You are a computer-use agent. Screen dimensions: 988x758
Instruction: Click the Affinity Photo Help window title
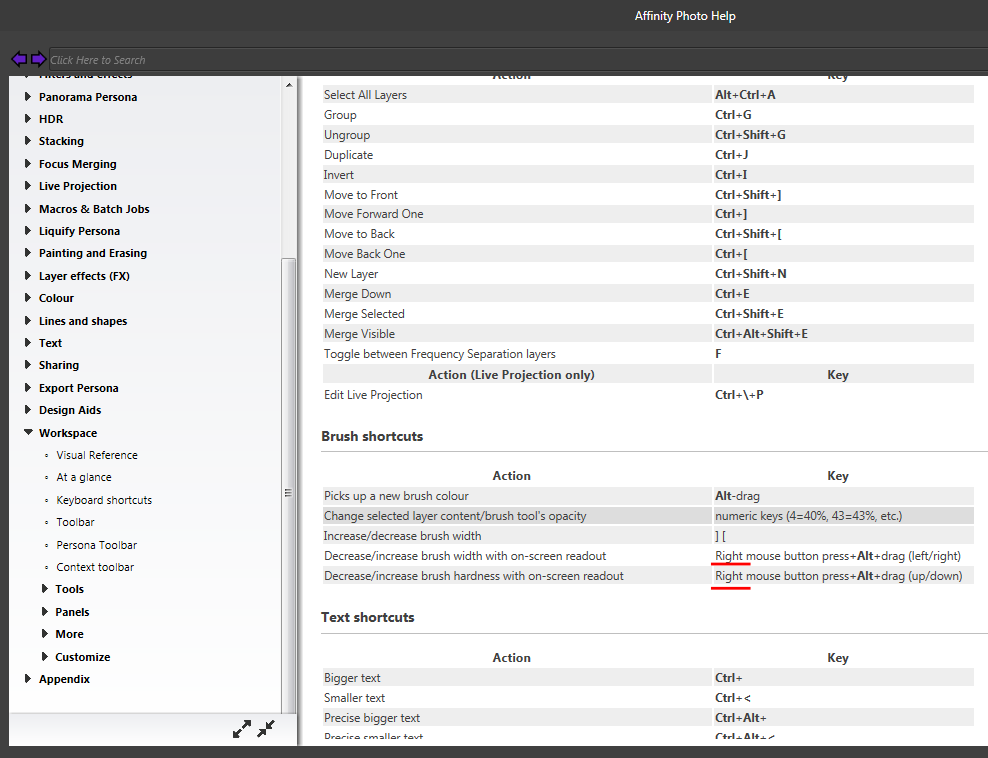tap(685, 16)
